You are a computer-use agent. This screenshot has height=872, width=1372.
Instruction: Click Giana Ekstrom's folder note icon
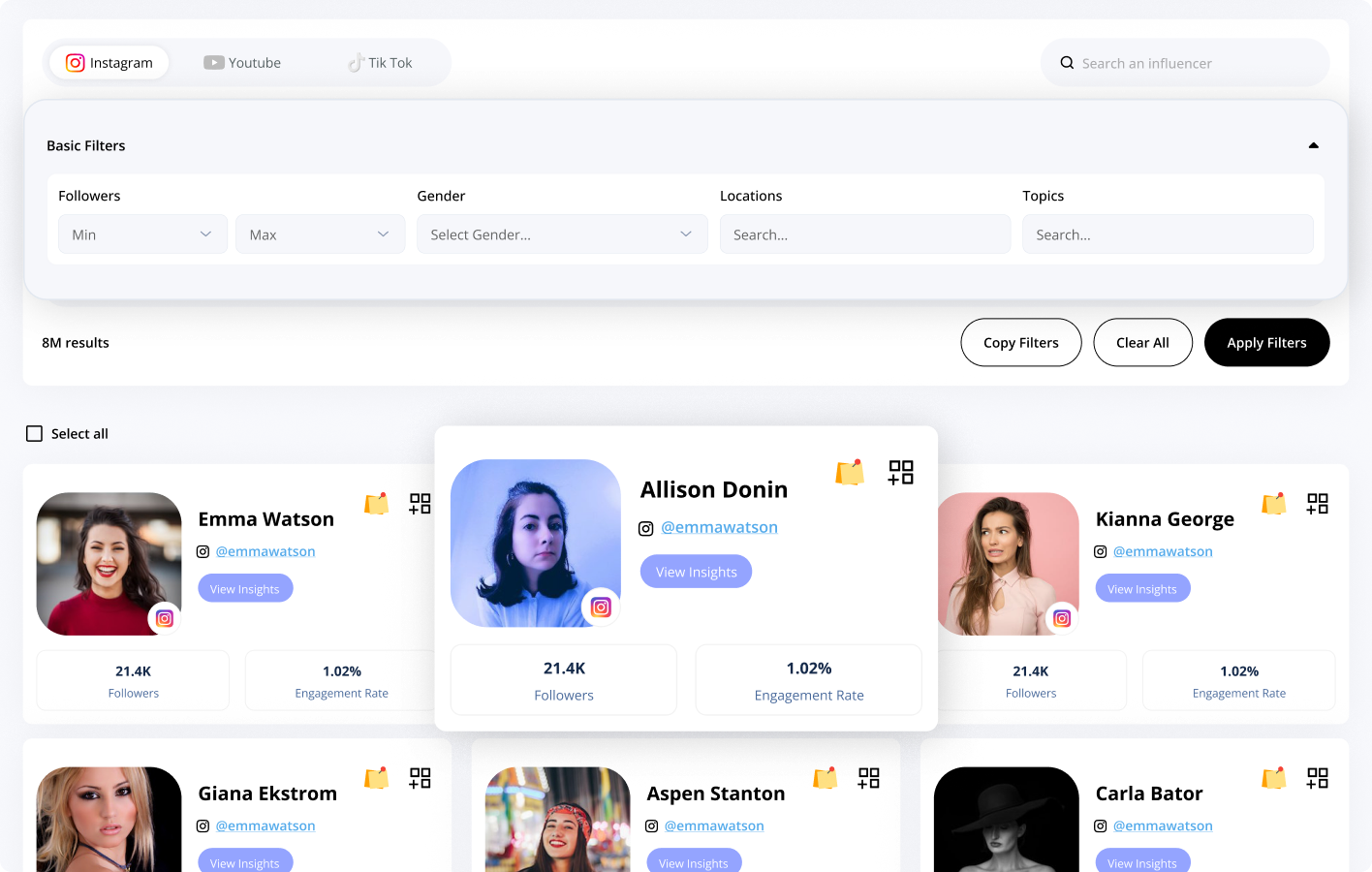377,778
